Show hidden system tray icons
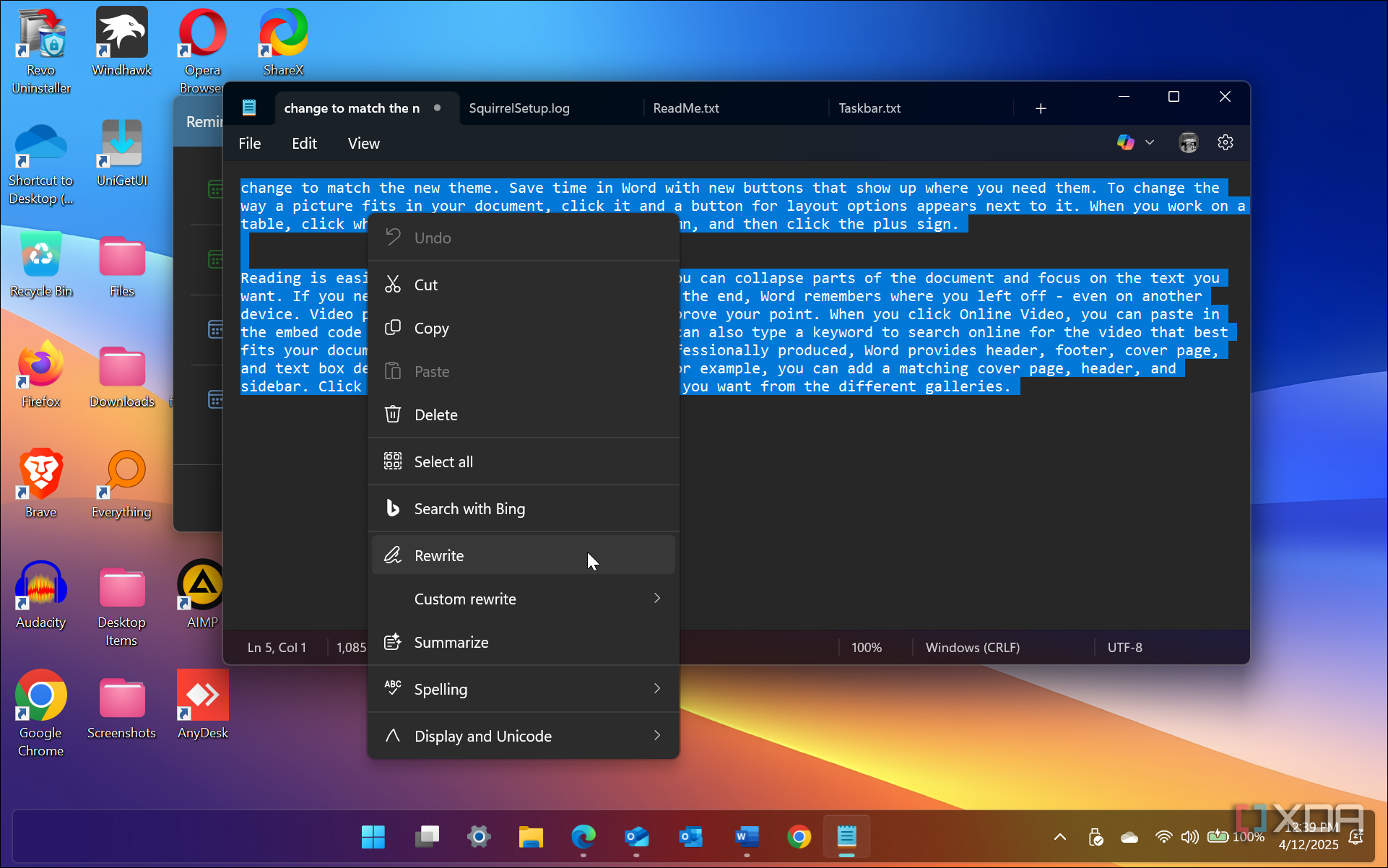Screen dimensions: 1388x868 [x=1059, y=837]
